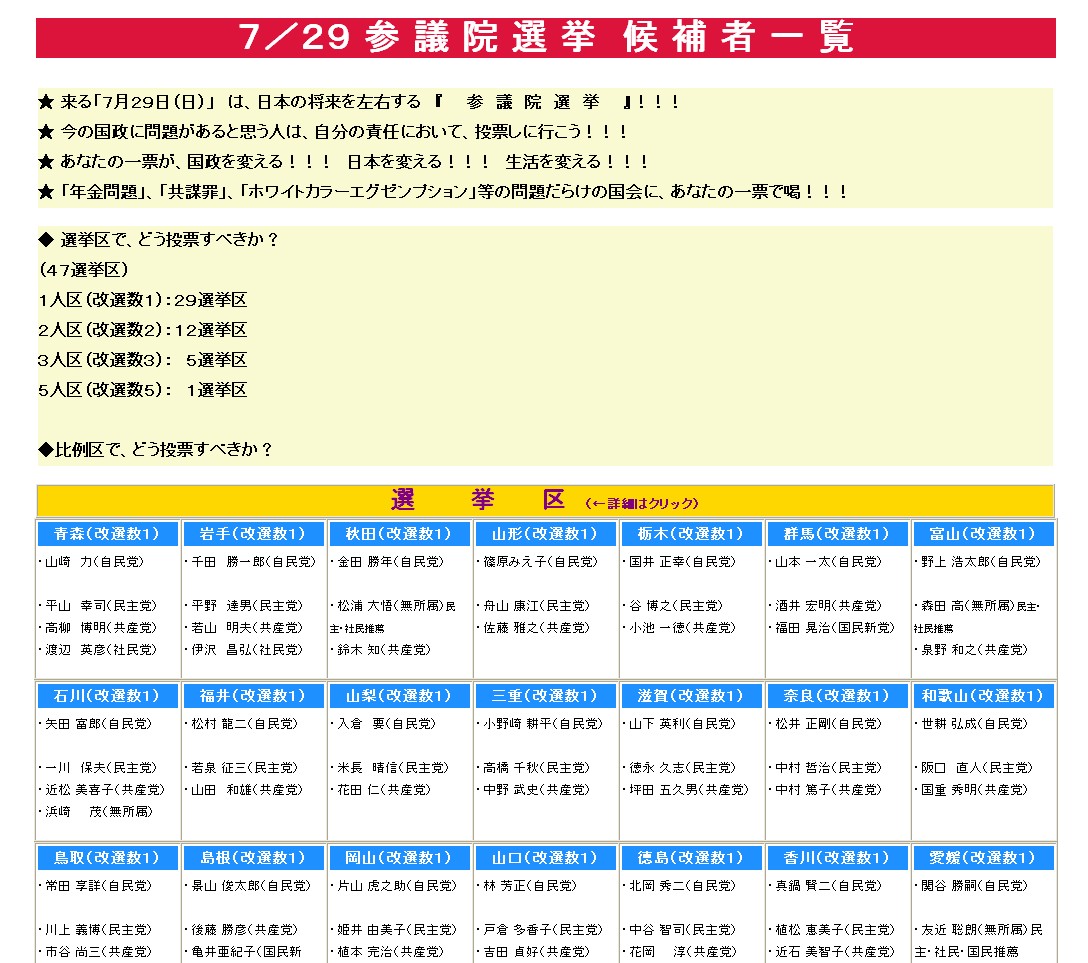The image size is (1088, 963).
Task: Click candidate 阪口 直人(民主党)
Action: (974, 767)
